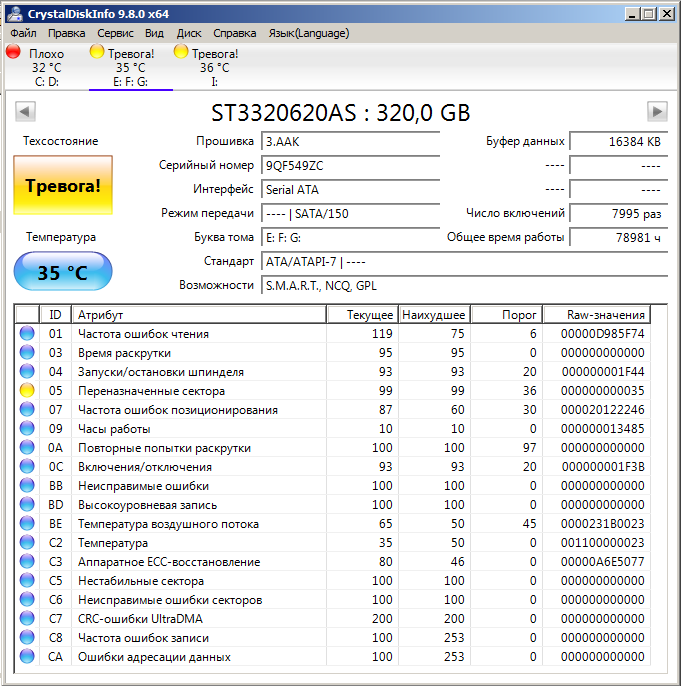Click blue status dot for Температура row
681x686 pixels.
click(x=26, y=543)
